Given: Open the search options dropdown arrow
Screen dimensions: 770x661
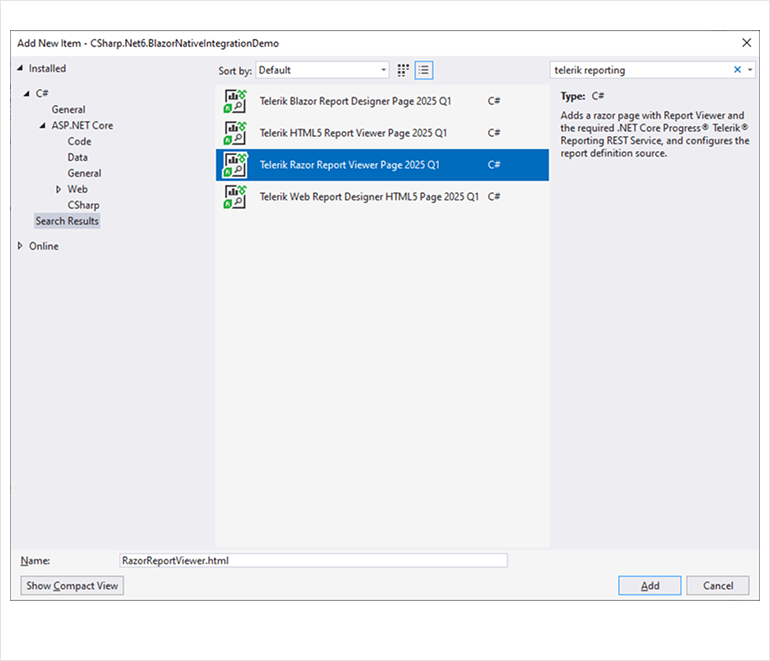Looking at the screenshot, I should pos(751,70).
